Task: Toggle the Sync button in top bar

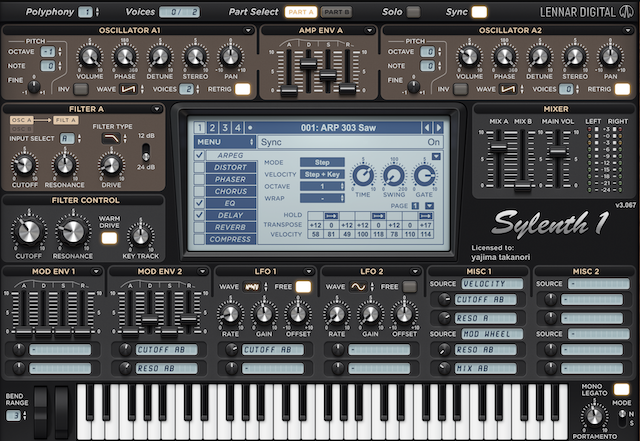Action: pos(480,12)
